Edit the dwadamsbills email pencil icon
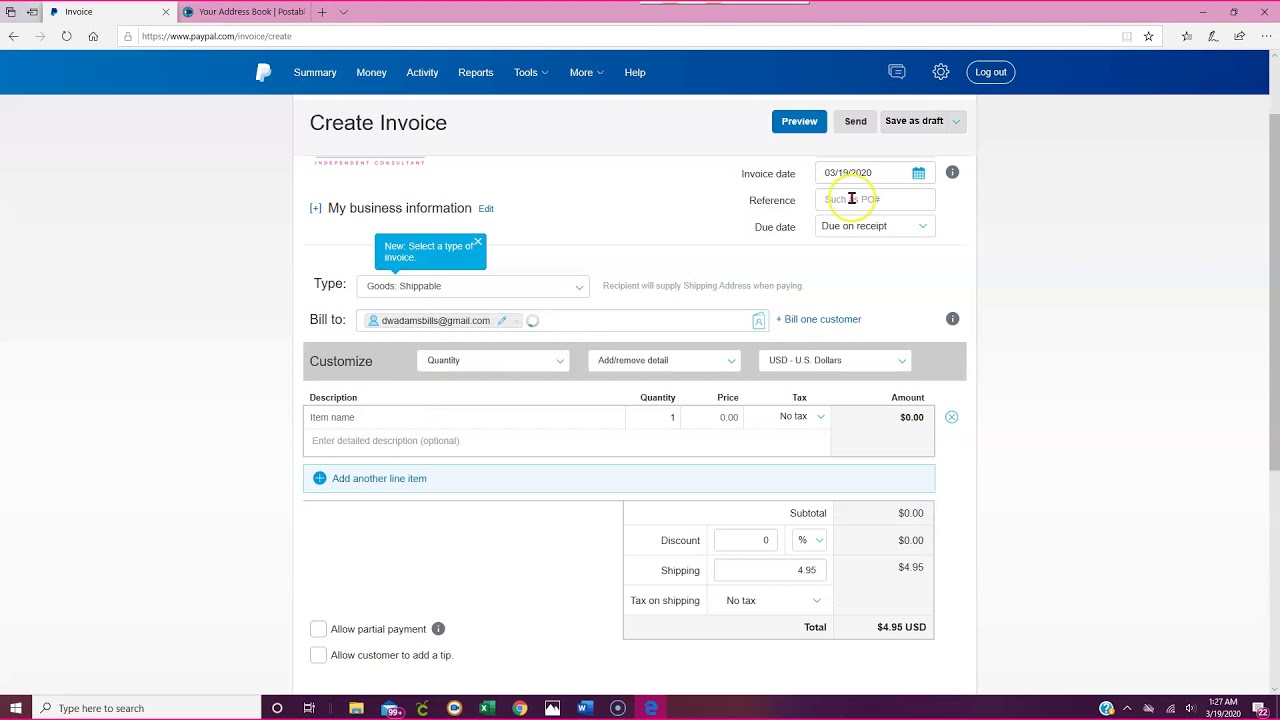Viewport: 1280px width, 720px height. [x=502, y=321]
